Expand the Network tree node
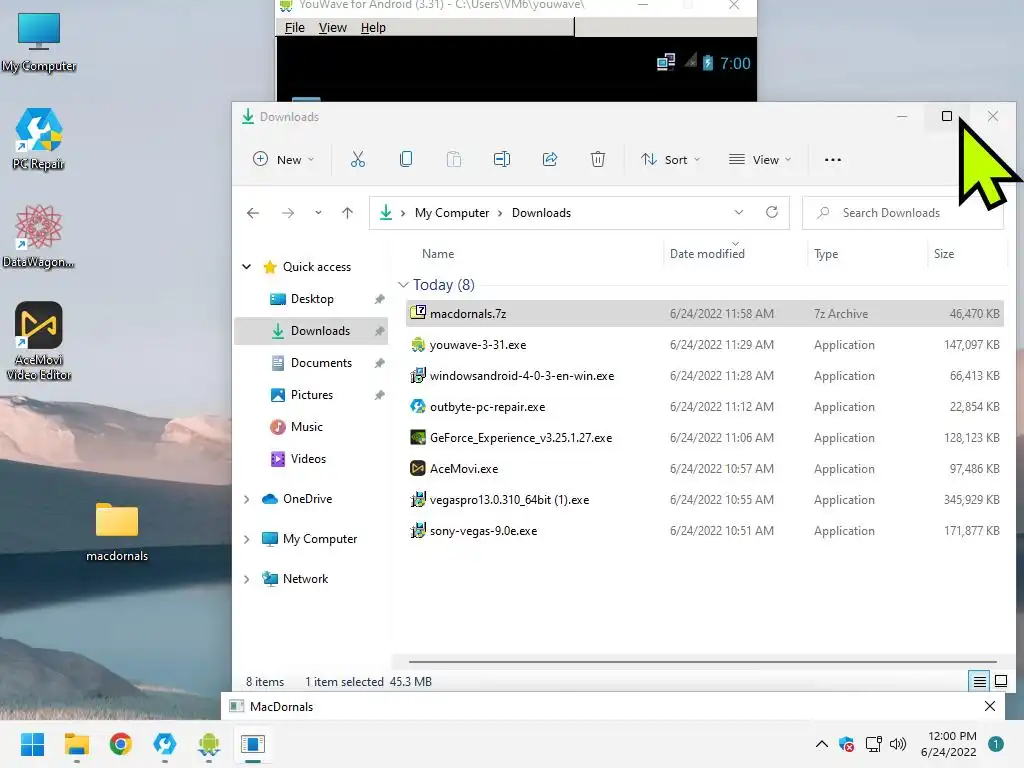The width and height of the screenshot is (1024, 768). pos(247,579)
